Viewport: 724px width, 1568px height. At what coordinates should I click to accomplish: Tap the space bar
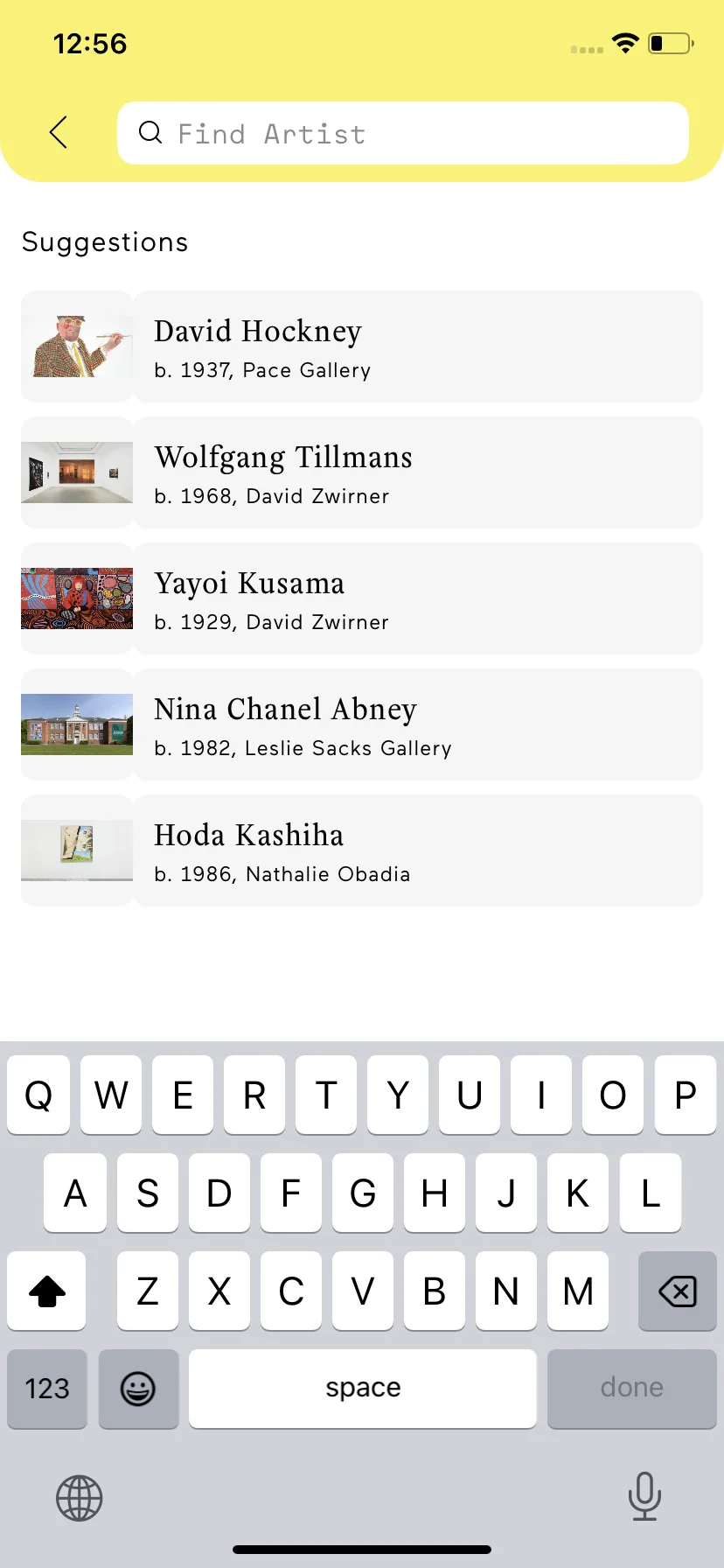tap(363, 1389)
